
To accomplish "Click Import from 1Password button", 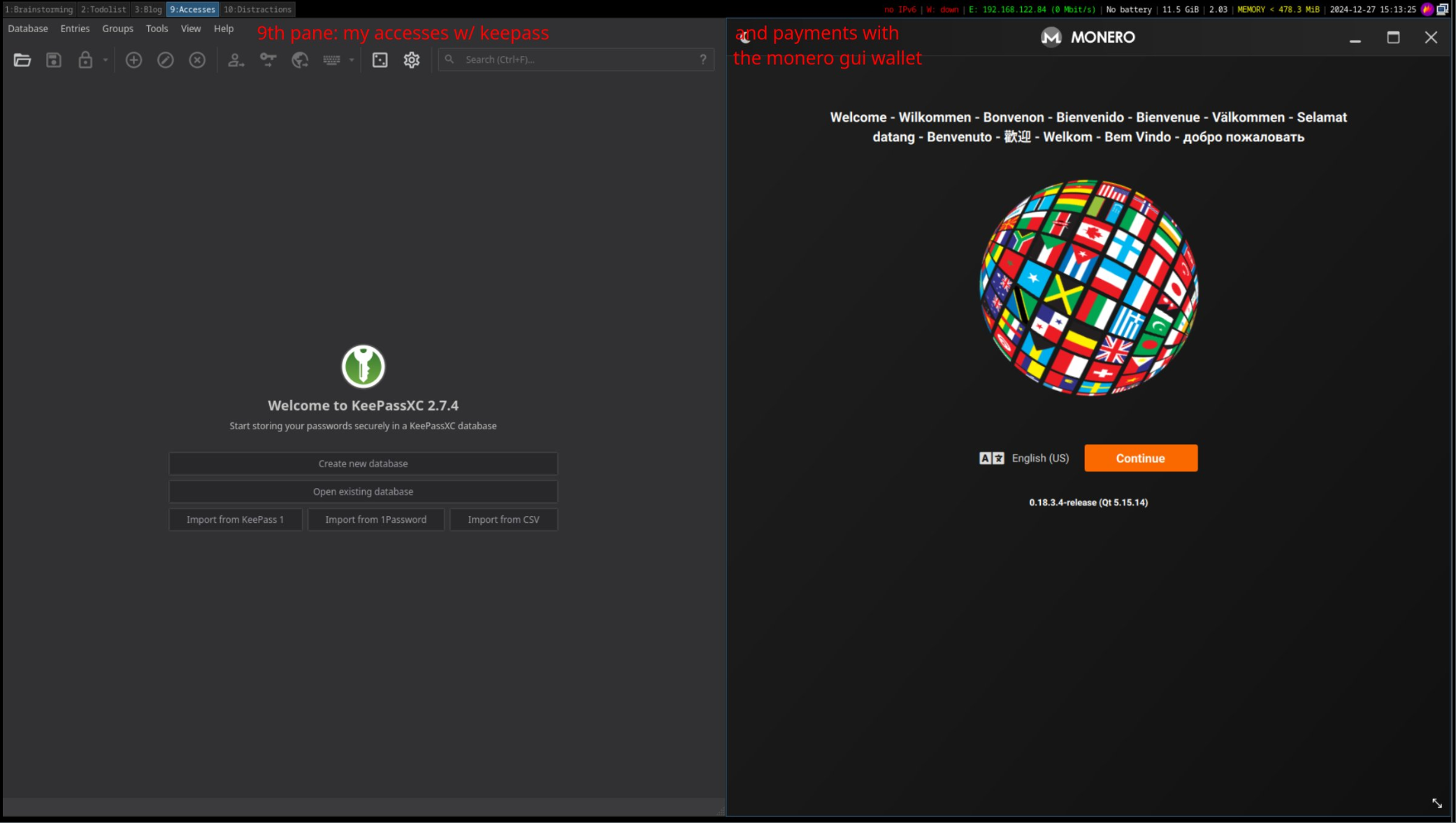I will point(376,520).
